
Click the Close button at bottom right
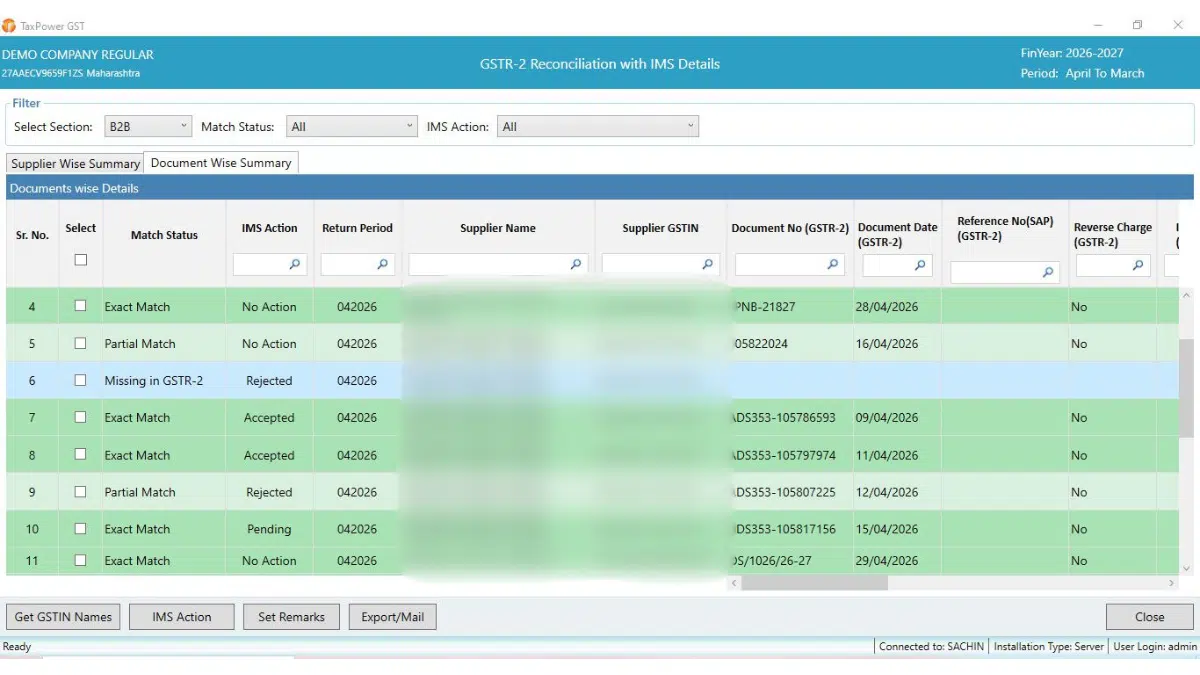pyautogui.click(x=1149, y=617)
